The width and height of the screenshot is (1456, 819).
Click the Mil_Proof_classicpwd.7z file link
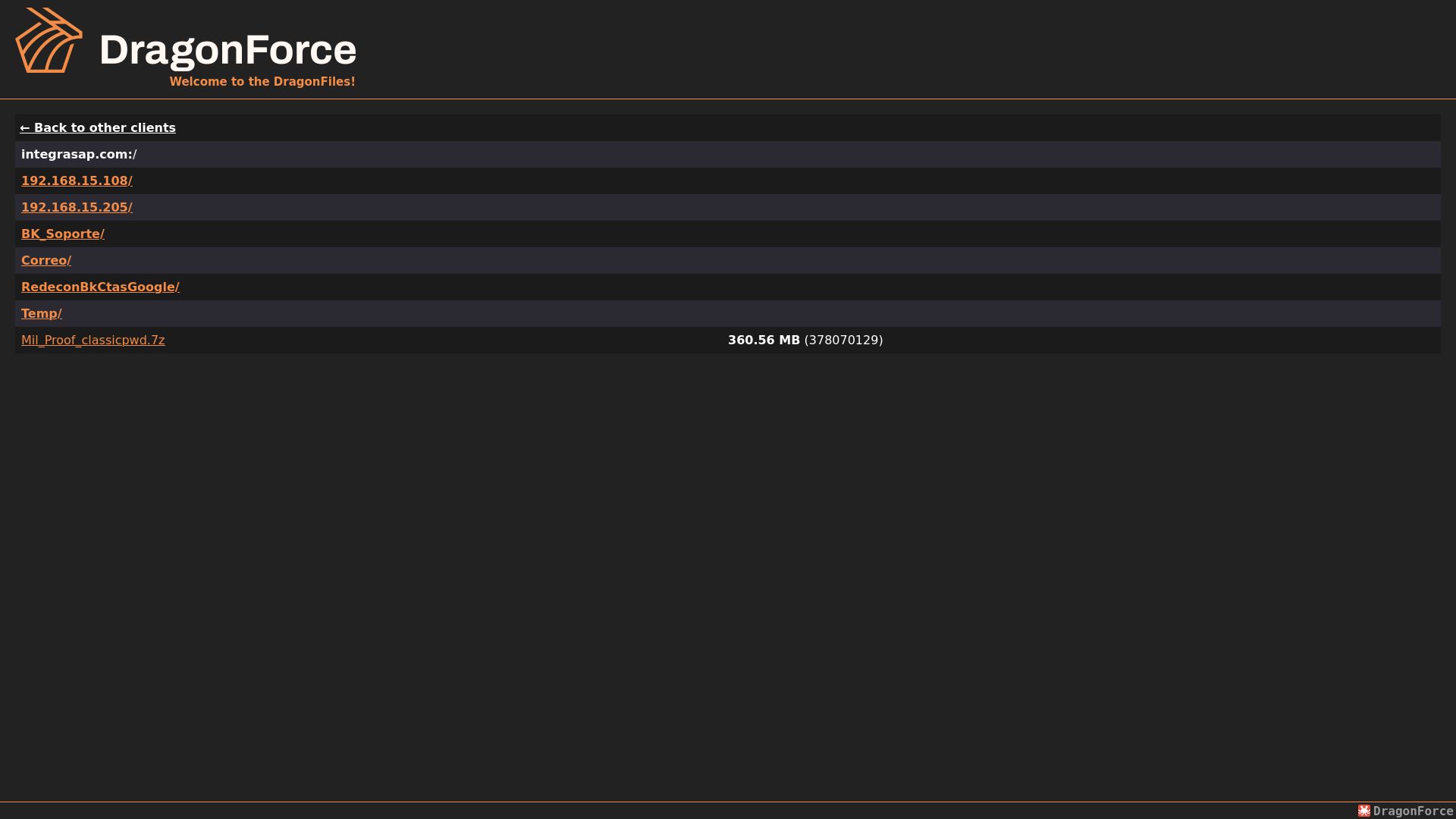pyautogui.click(x=93, y=340)
